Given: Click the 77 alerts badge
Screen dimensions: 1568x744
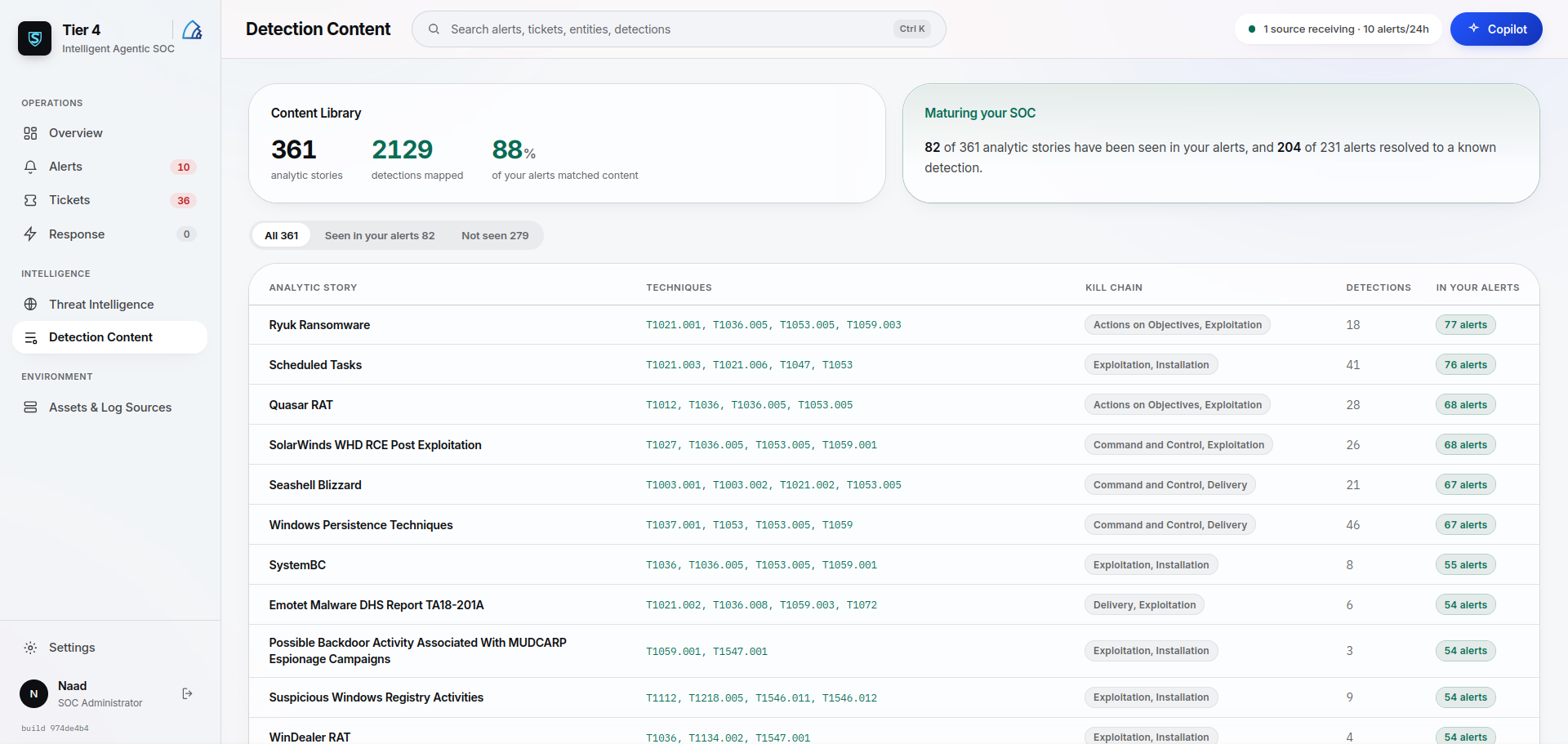Looking at the screenshot, I should pyautogui.click(x=1465, y=325).
